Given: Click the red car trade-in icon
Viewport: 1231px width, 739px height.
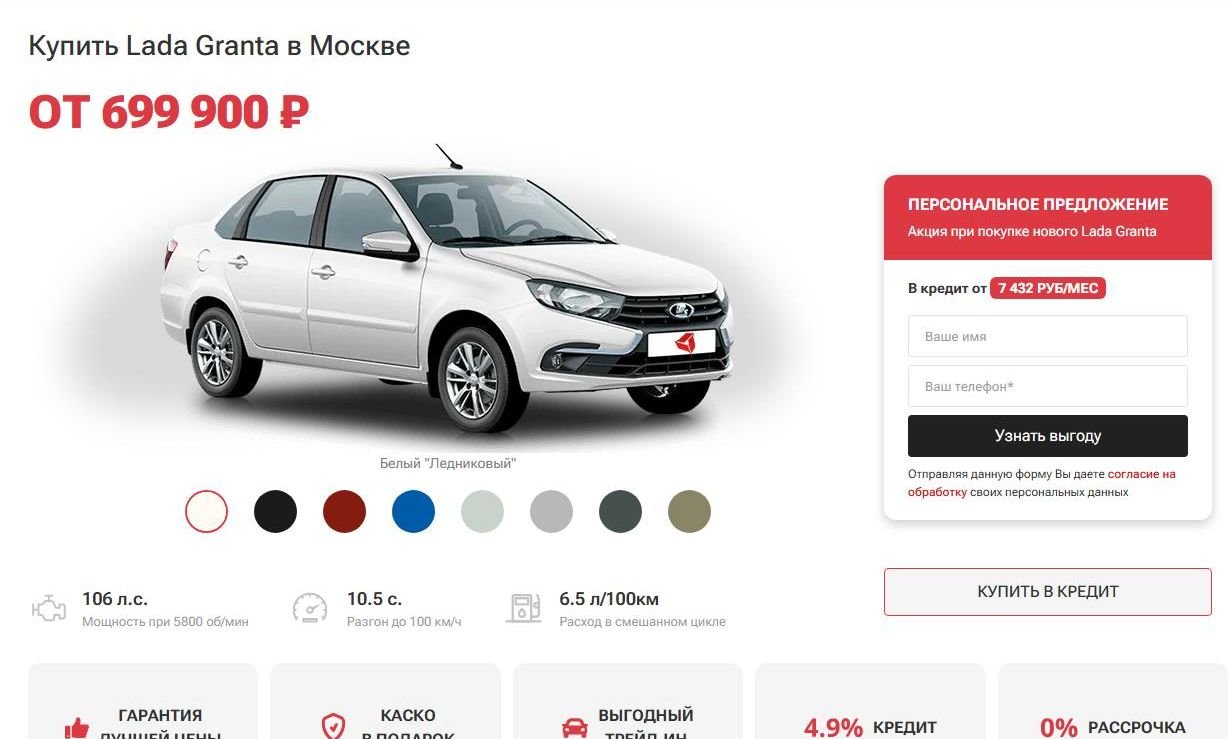Looking at the screenshot, I should point(575,728).
